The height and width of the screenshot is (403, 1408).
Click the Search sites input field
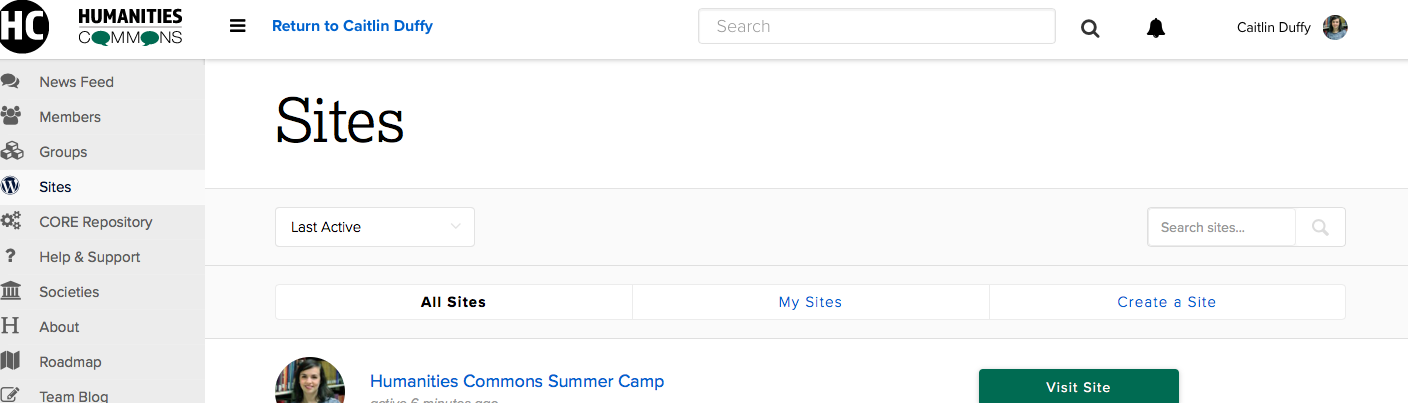coord(1221,227)
